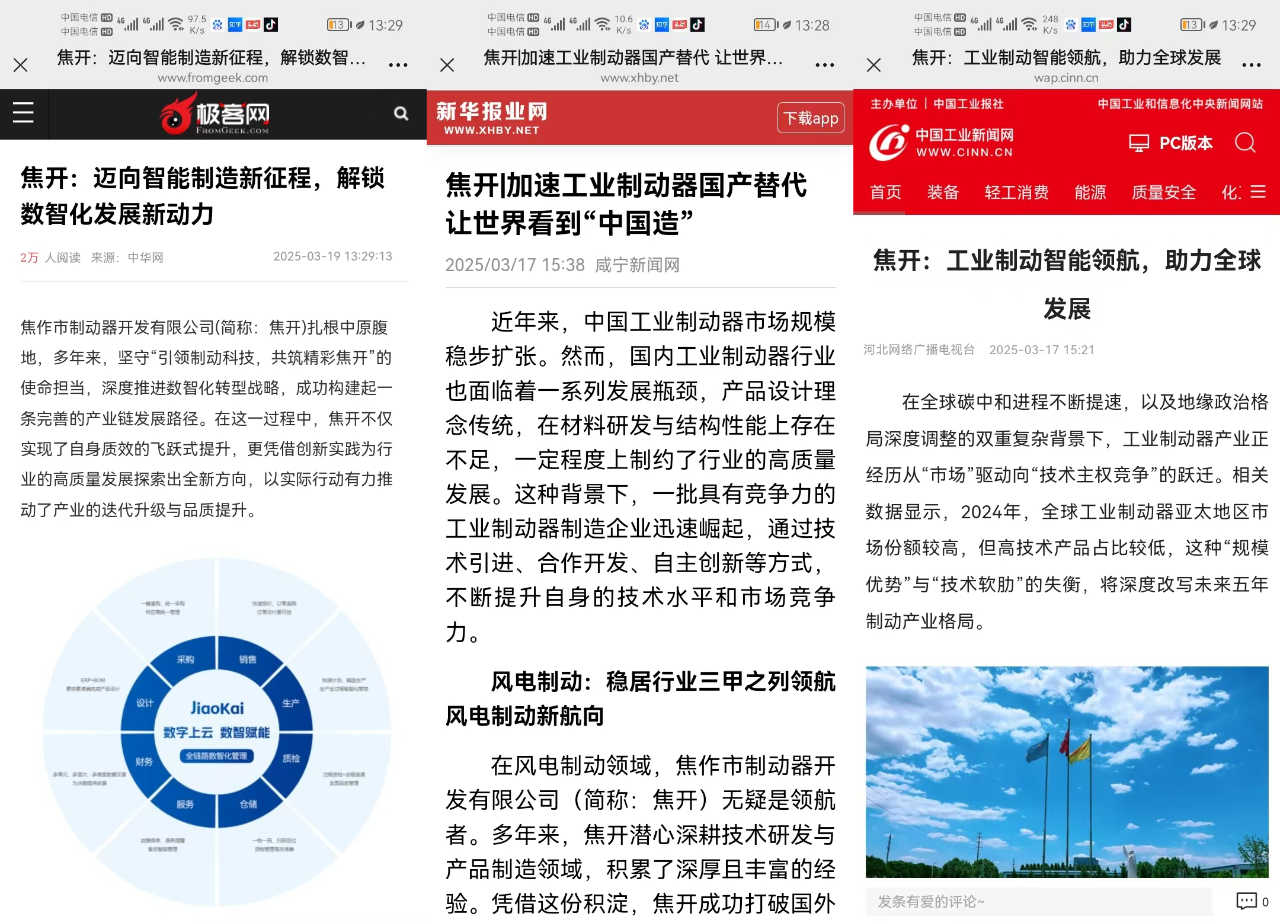Open the 质量安全 tab
Viewport: 1280px width, 924px height.
(1164, 192)
